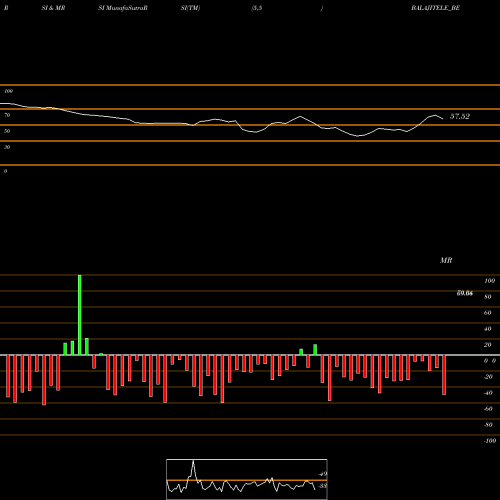Click the MR axis label 40
Image resolution: width=500 pixels, height=500 pixels.
[488, 329]
